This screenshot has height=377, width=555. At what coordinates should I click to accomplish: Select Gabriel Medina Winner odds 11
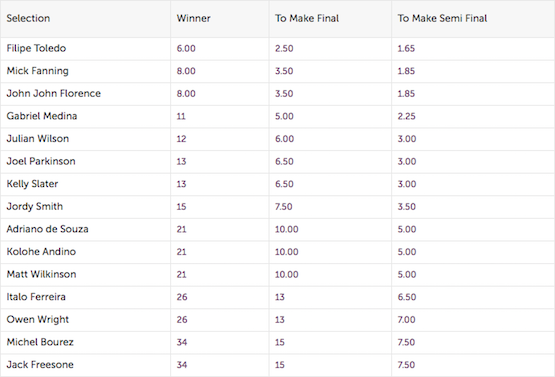click(x=181, y=116)
